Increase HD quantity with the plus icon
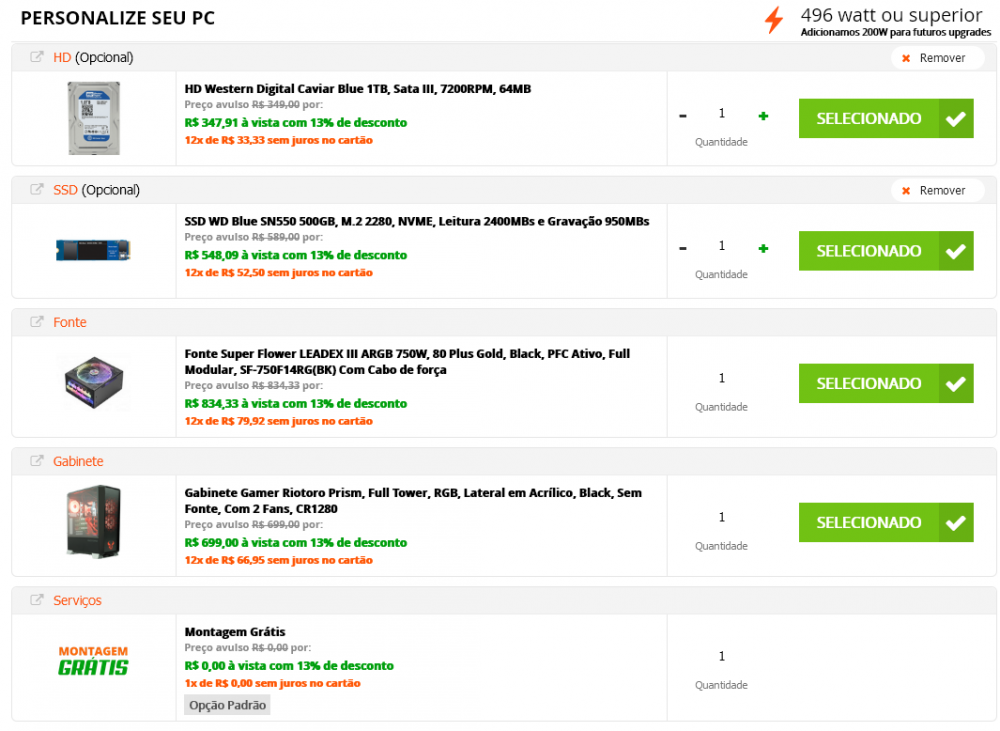 tap(763, 116)
